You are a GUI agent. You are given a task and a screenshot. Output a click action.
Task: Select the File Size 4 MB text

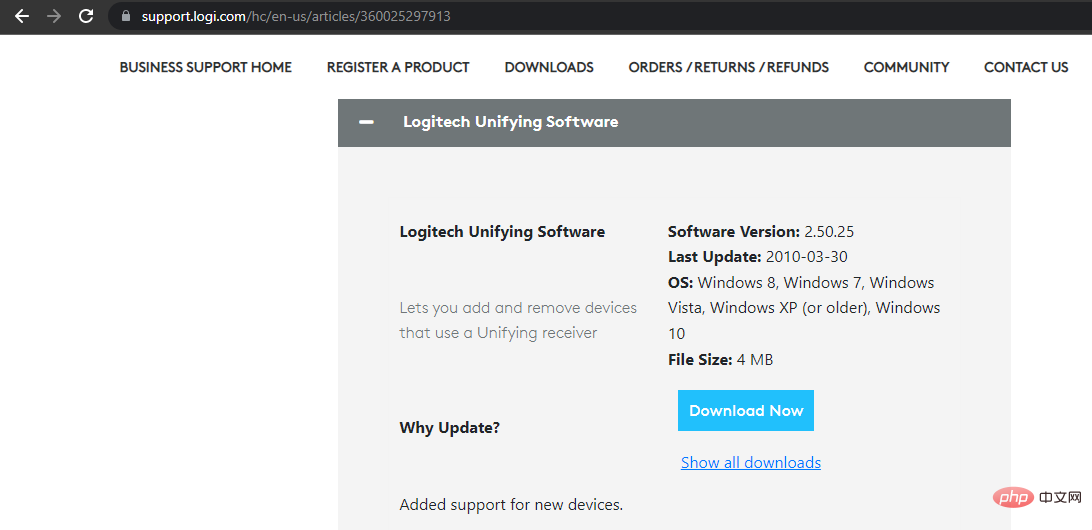coord(720,360)
